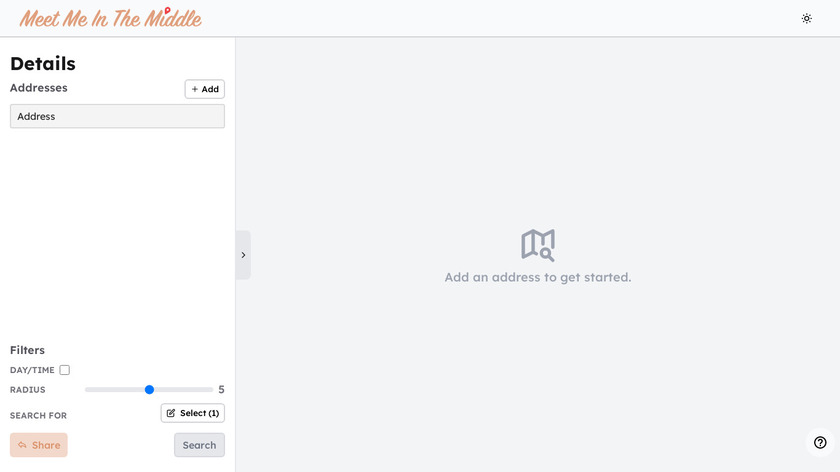Click the Filters section heading

27,350
